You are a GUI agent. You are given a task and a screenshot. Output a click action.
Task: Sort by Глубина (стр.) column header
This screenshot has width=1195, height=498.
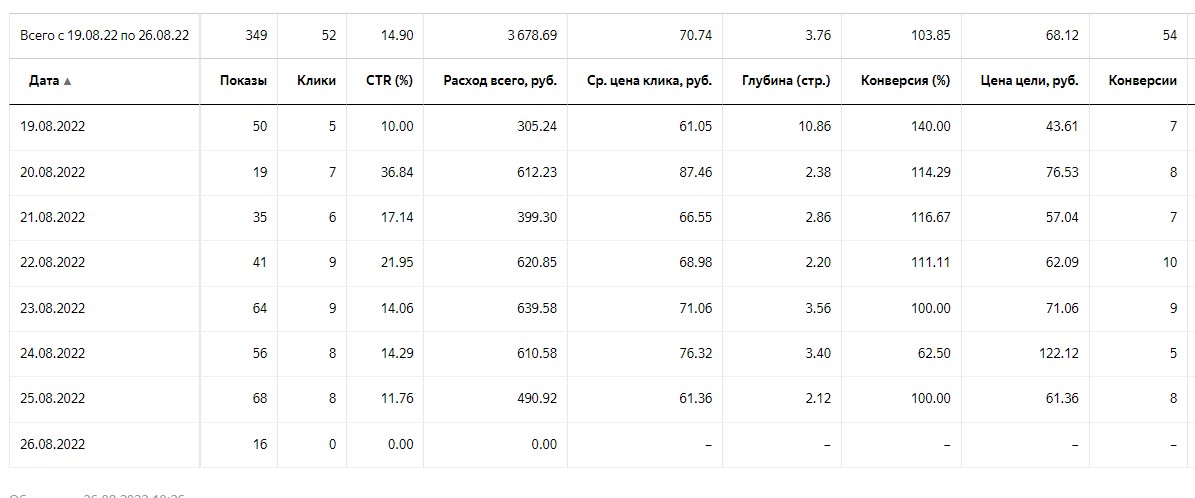tap(786, 81)
